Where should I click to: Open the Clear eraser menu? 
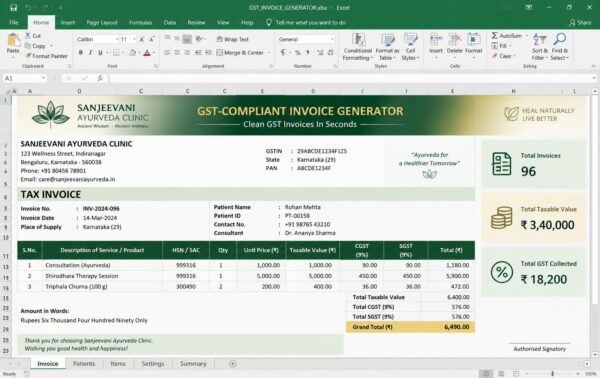pyautogui.click(x=504, y=56)
